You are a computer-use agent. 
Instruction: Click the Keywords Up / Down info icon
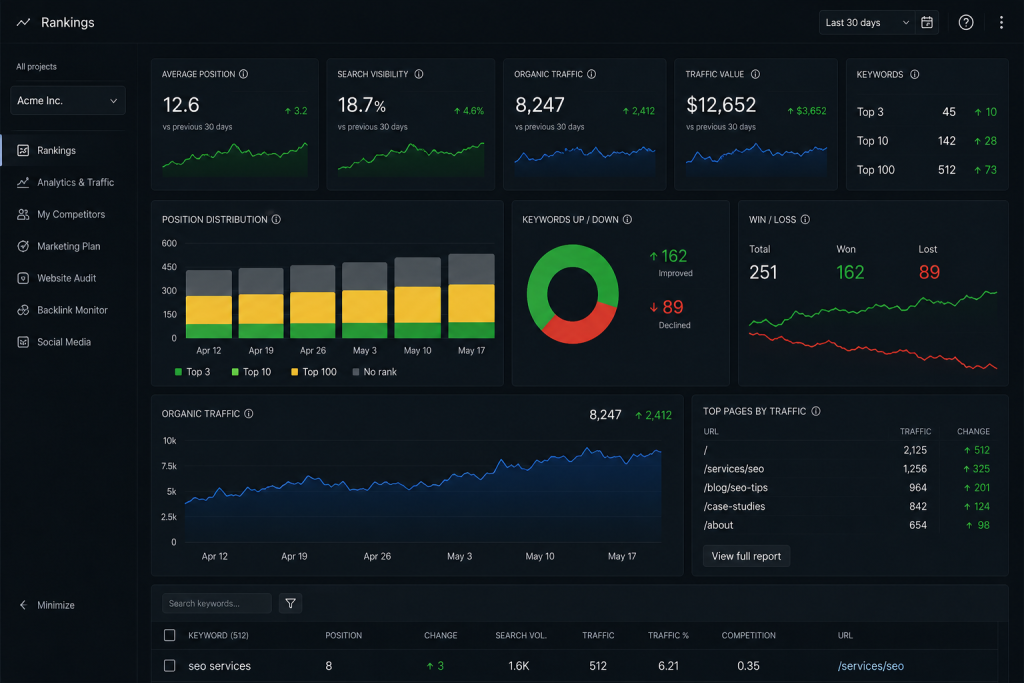click(627, 219)
